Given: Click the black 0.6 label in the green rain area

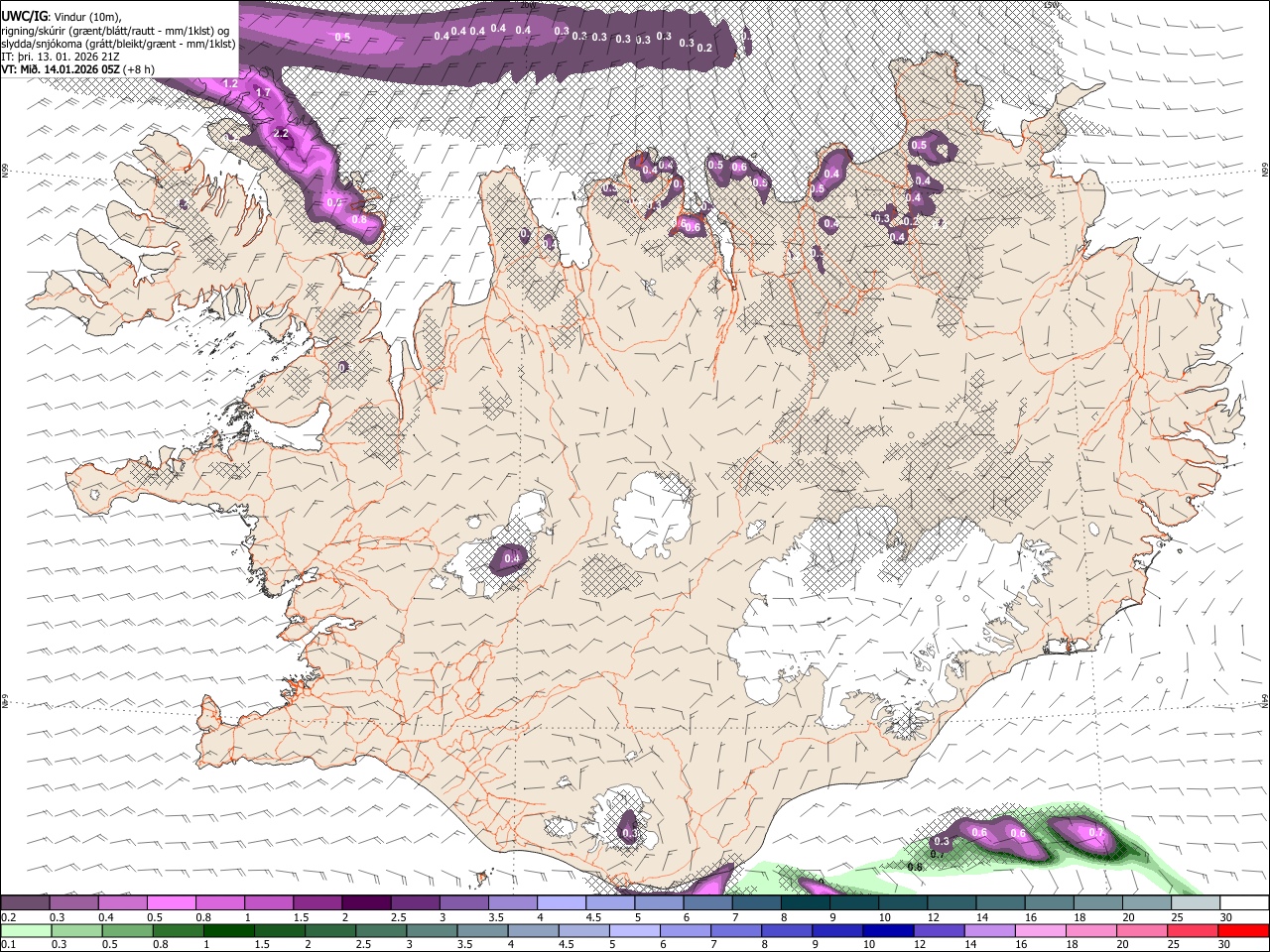Looking at the screenshot, I should tap(916, 867).
